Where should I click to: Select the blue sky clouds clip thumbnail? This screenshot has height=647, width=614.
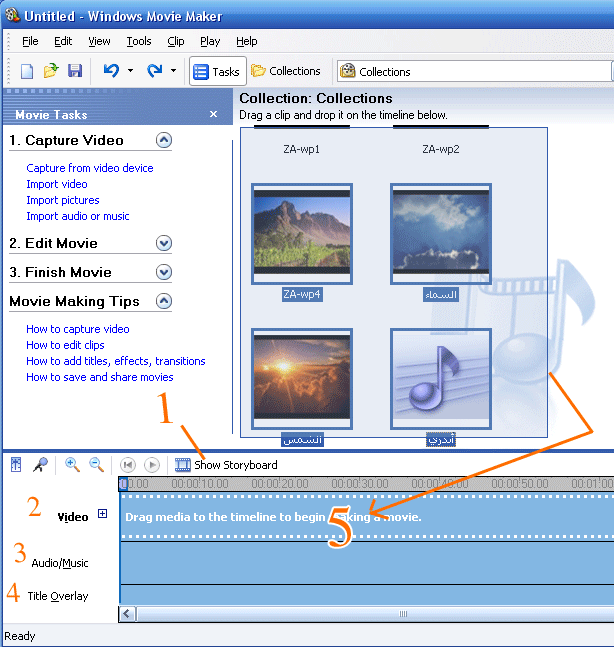(x=441, y=234)
